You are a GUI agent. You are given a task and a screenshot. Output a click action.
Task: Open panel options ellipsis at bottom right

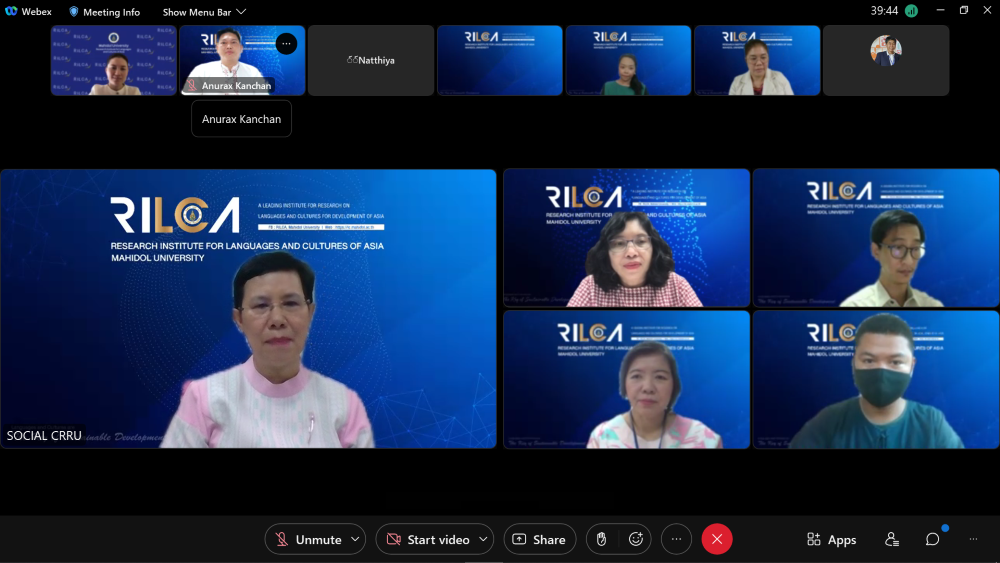pos(973,539)
